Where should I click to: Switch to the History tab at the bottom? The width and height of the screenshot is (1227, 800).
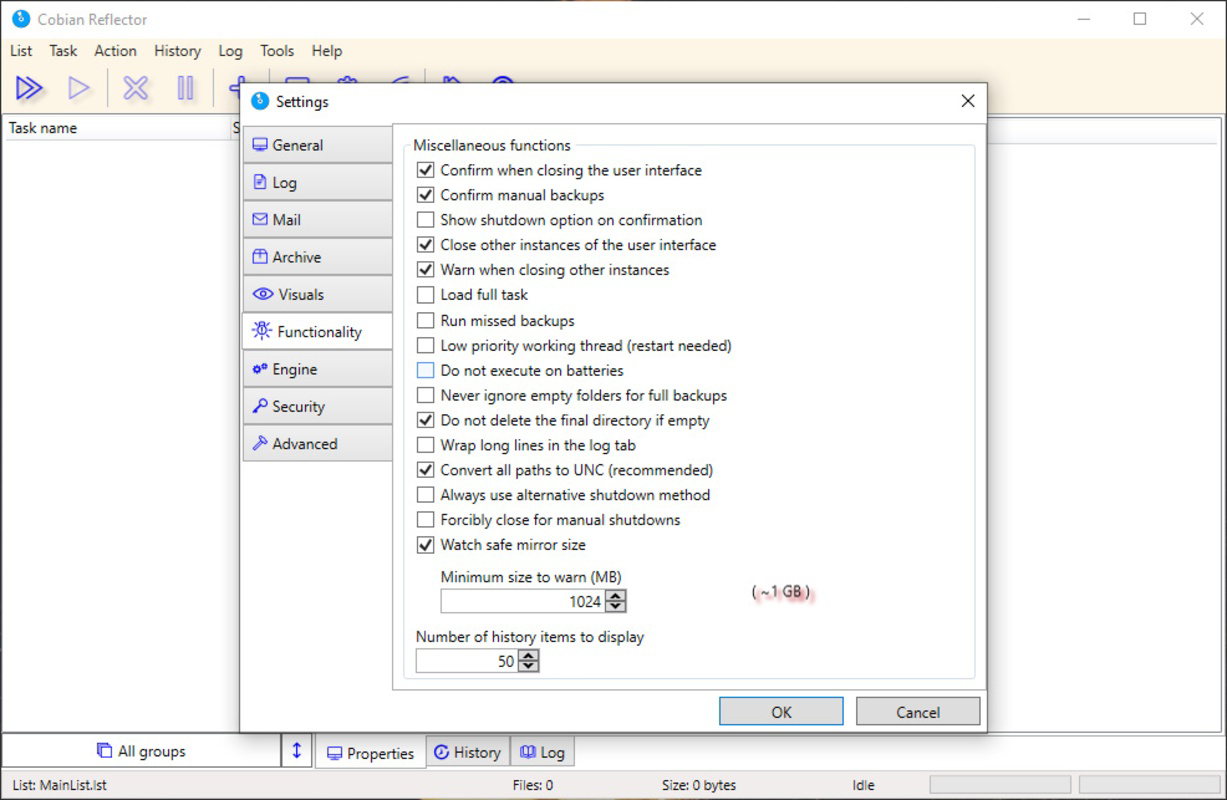pos(467,752)
